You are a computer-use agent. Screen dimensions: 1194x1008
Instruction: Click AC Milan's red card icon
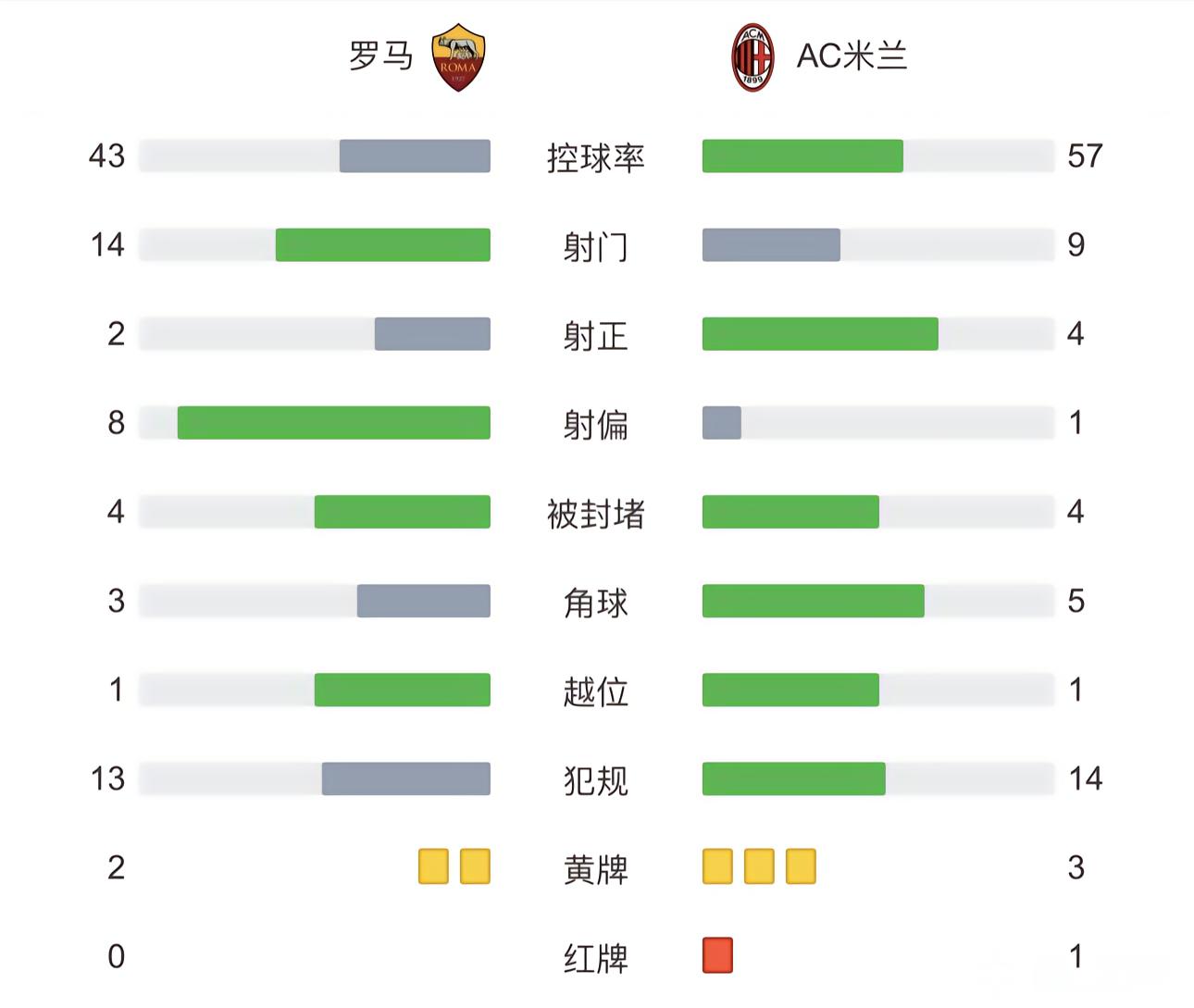(717, 955)
